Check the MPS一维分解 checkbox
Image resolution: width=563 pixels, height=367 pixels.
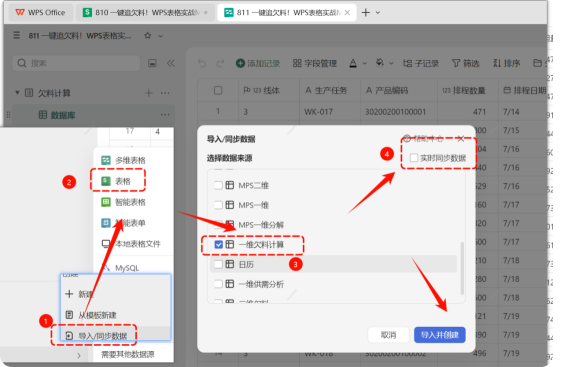(218, 225)
